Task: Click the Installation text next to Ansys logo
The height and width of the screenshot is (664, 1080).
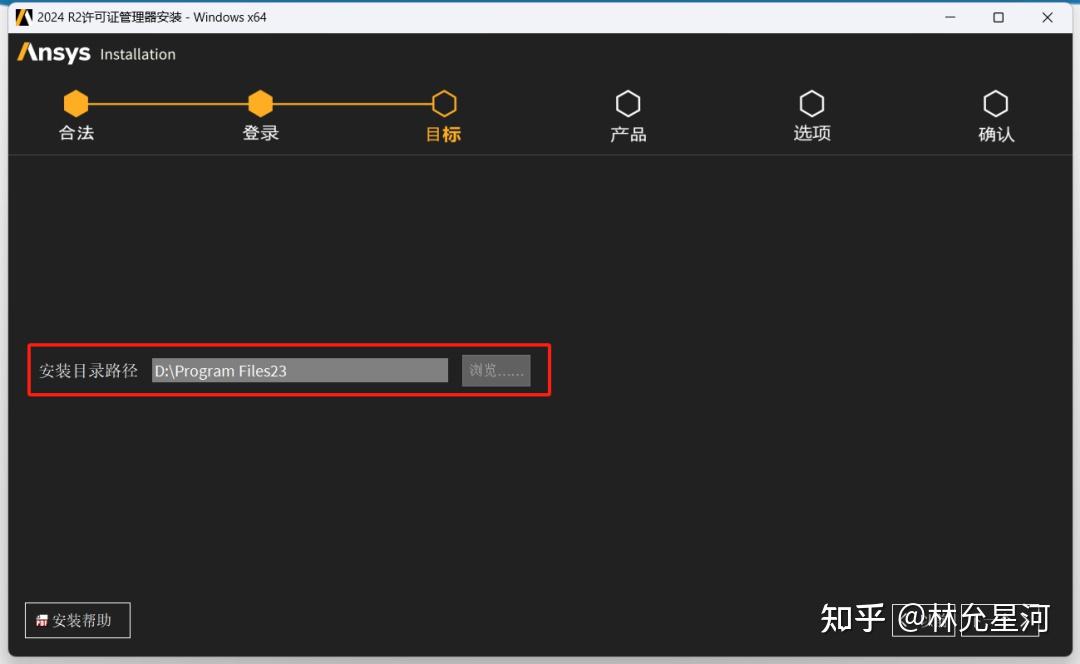Action: point(136,55)
